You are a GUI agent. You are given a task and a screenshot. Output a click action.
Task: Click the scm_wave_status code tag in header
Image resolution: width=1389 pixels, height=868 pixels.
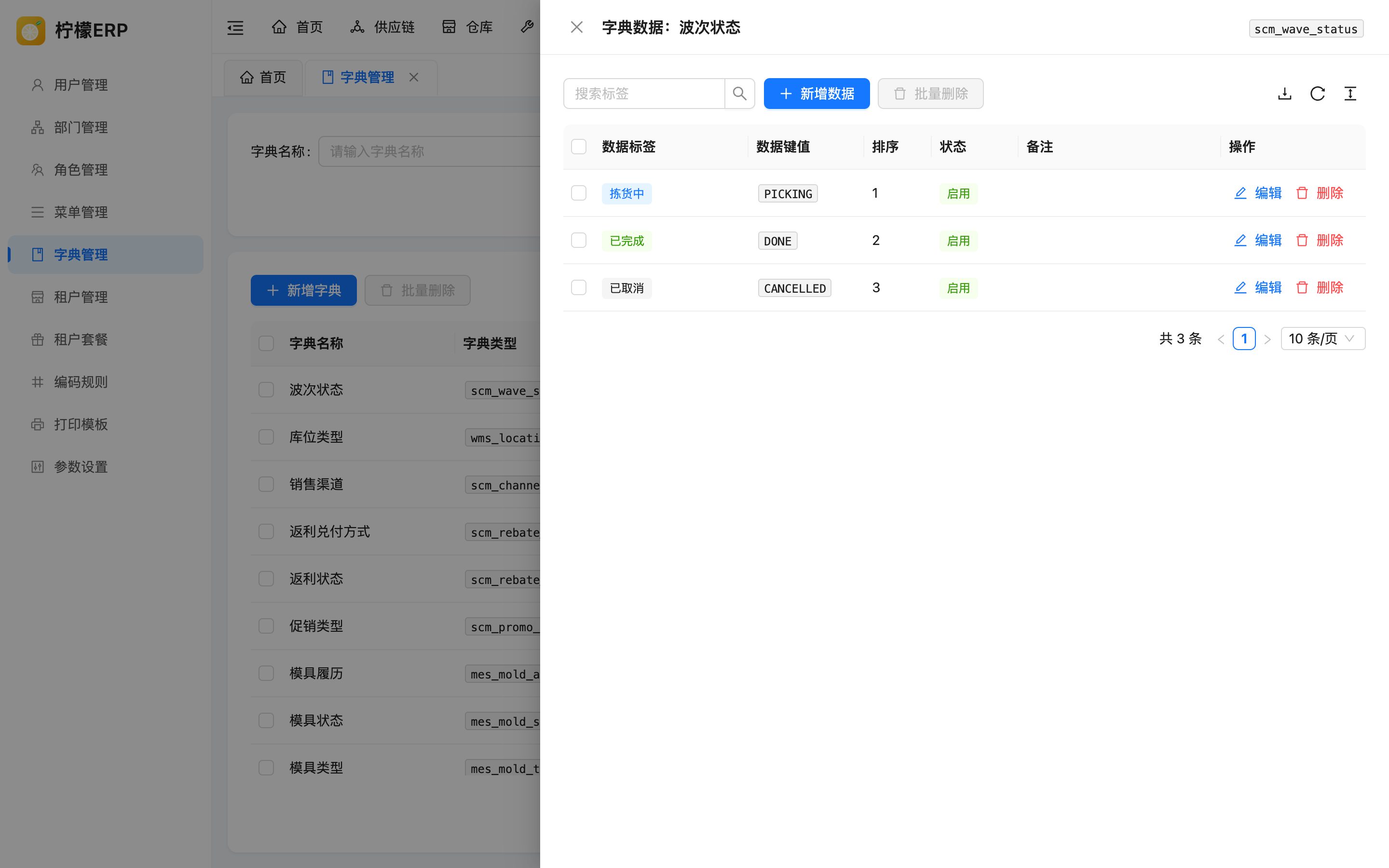click(x=1306, y=29)
